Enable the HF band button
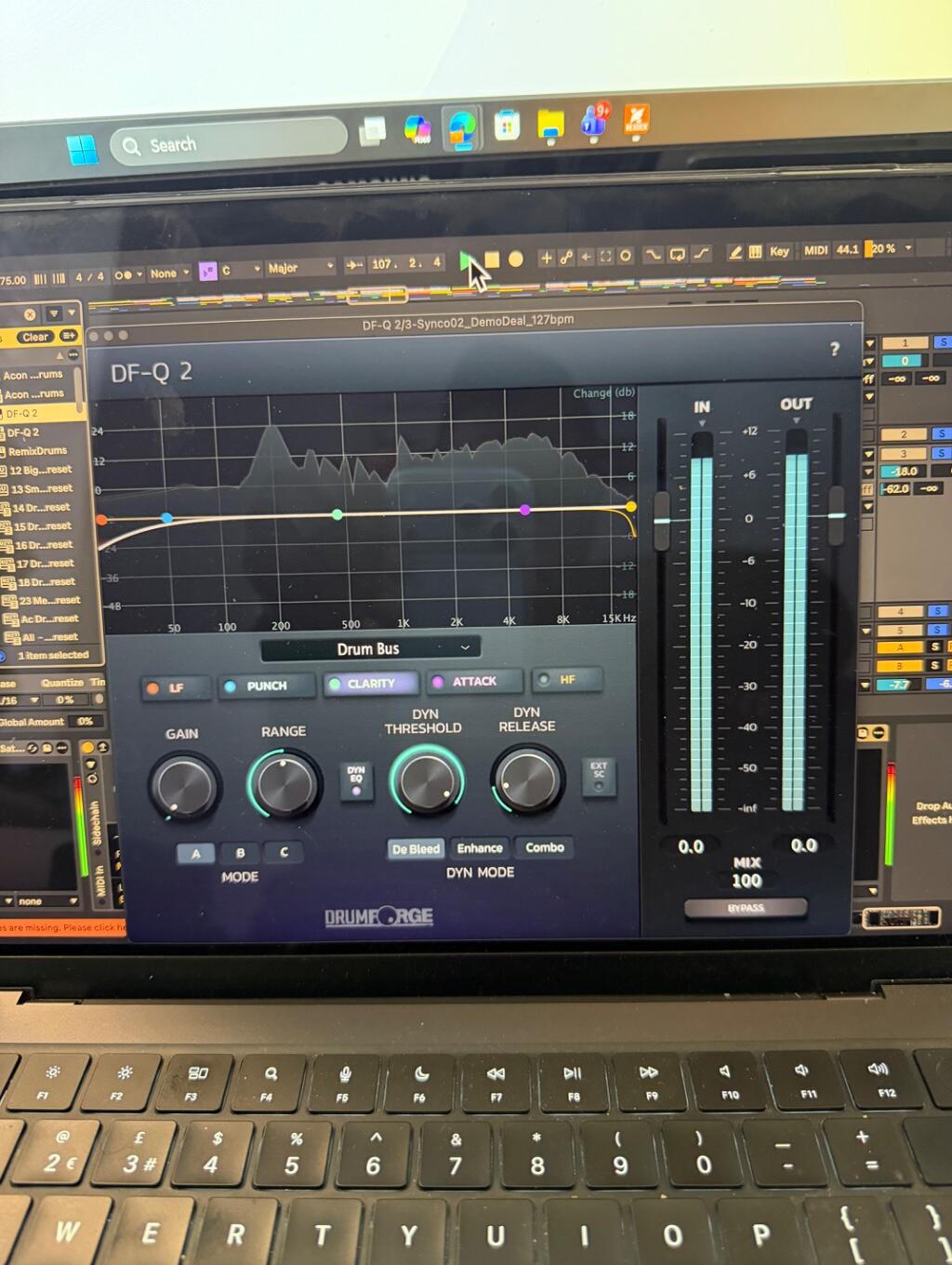Viewport: 952px width, 1265px height. click(566, 680)
